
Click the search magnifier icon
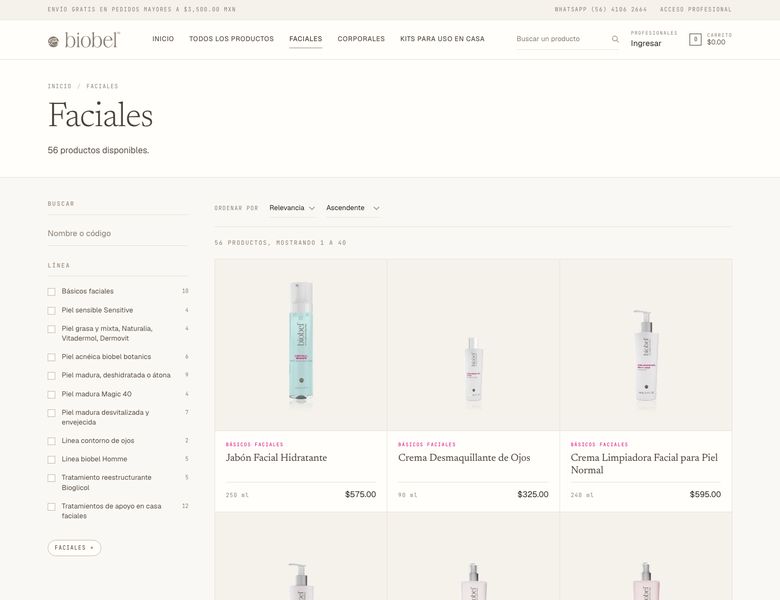tap(615, 39)
